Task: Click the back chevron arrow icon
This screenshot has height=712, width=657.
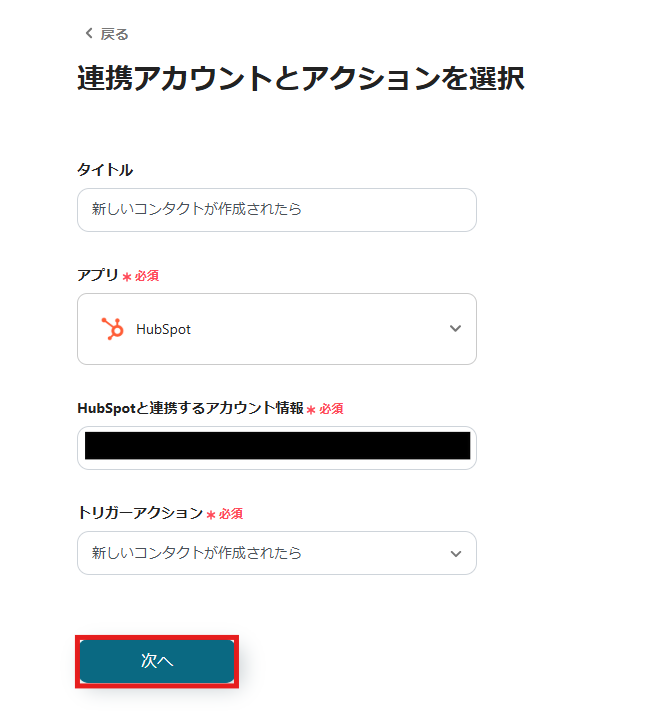Action: point(88,34)
